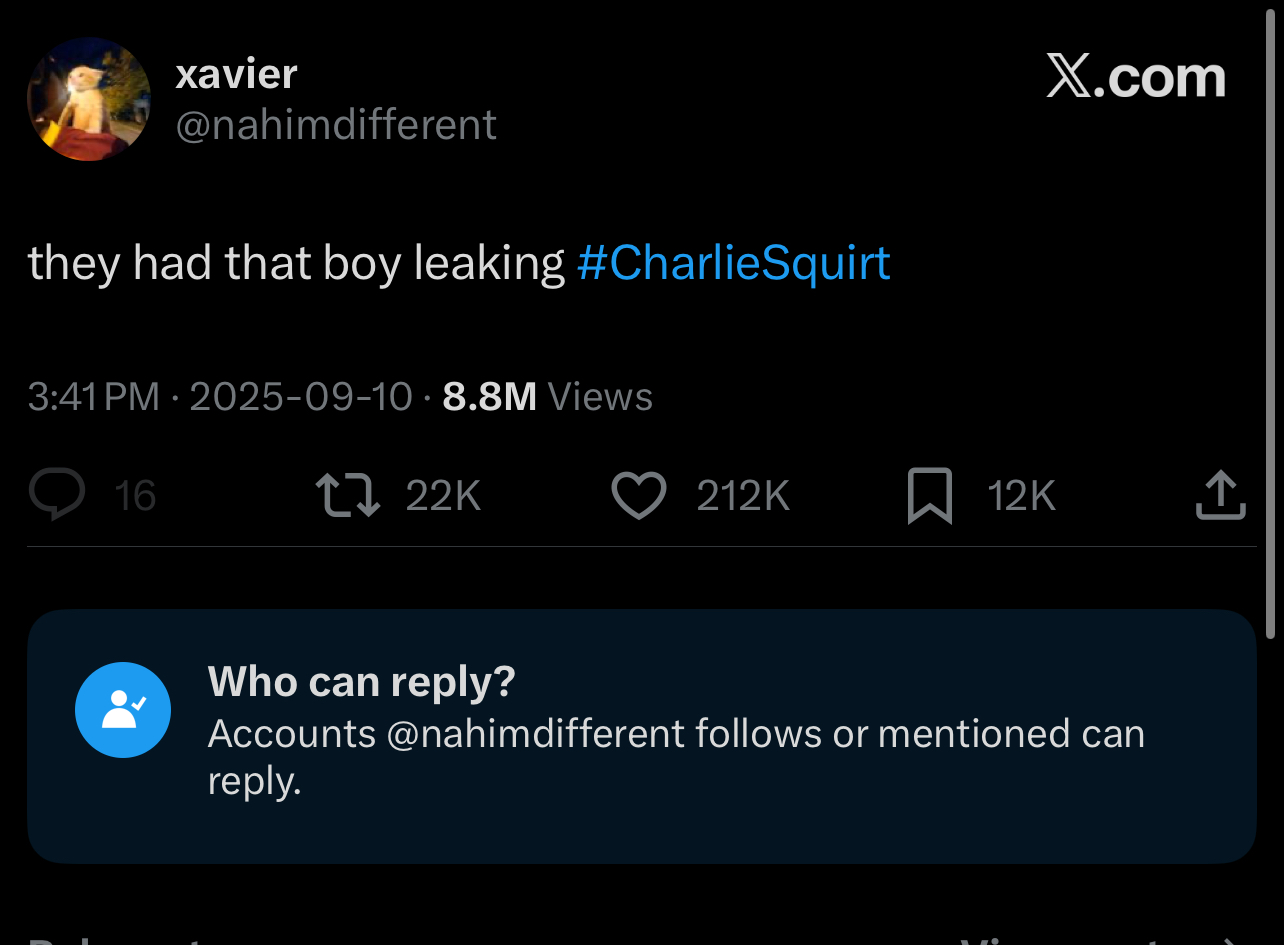Click the reply speech bubble icon
This screenshot has height=945, width=1284.
(57, 496)
